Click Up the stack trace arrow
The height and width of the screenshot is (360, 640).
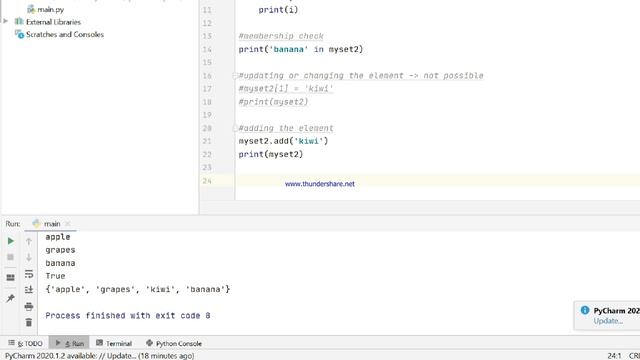29,241
